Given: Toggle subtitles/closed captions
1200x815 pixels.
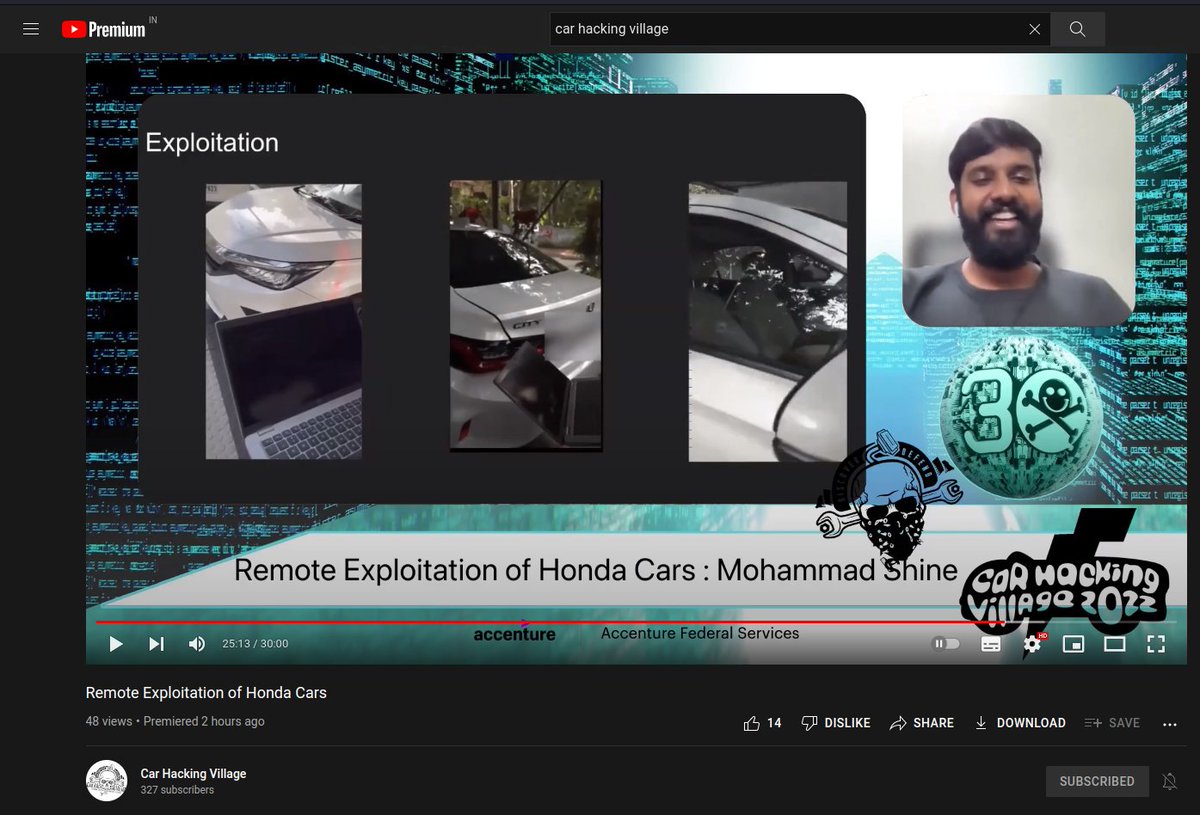Looking at the screenshot, I should pos(991,644).
